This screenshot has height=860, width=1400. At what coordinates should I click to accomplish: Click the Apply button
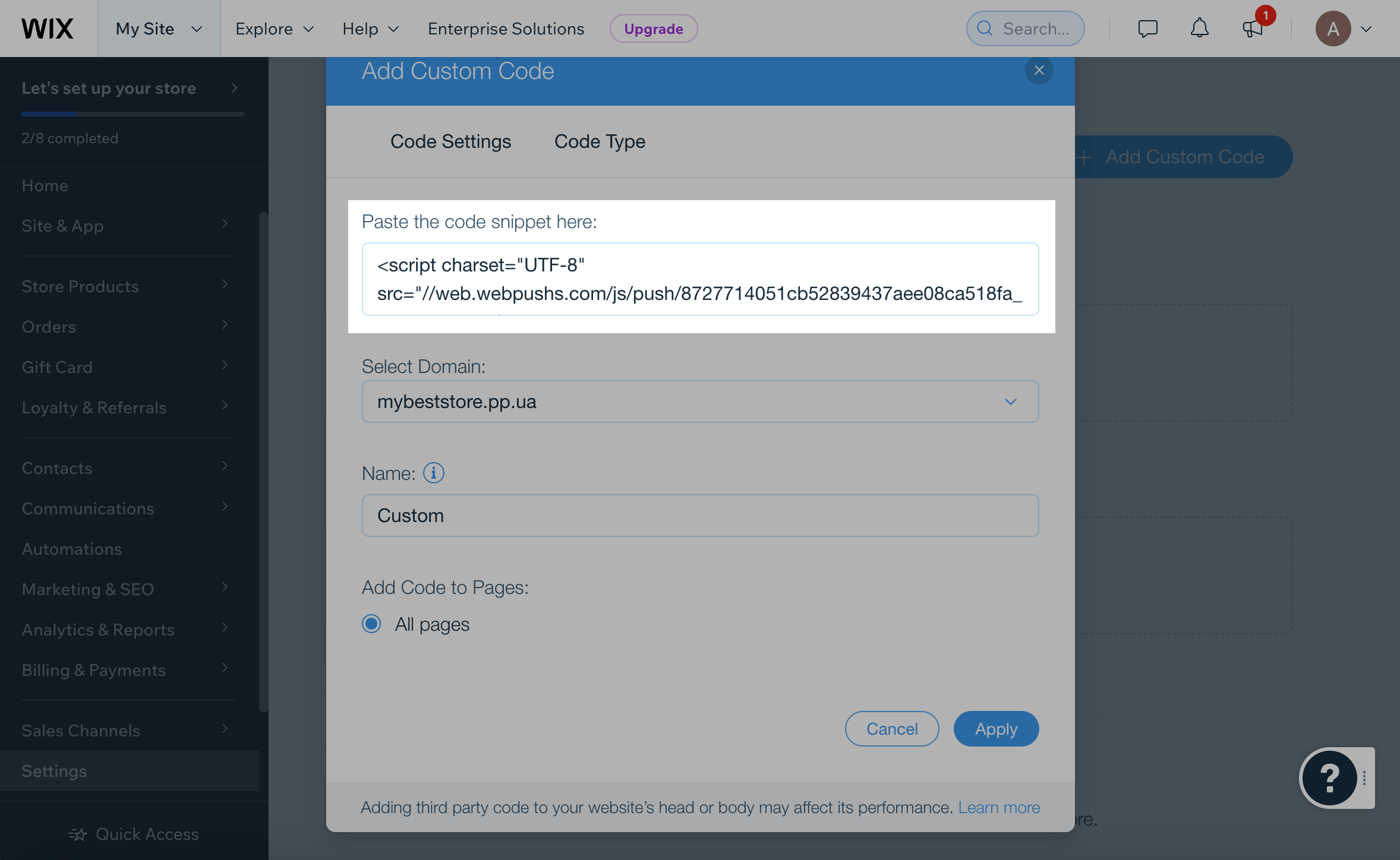click(996, 729)
